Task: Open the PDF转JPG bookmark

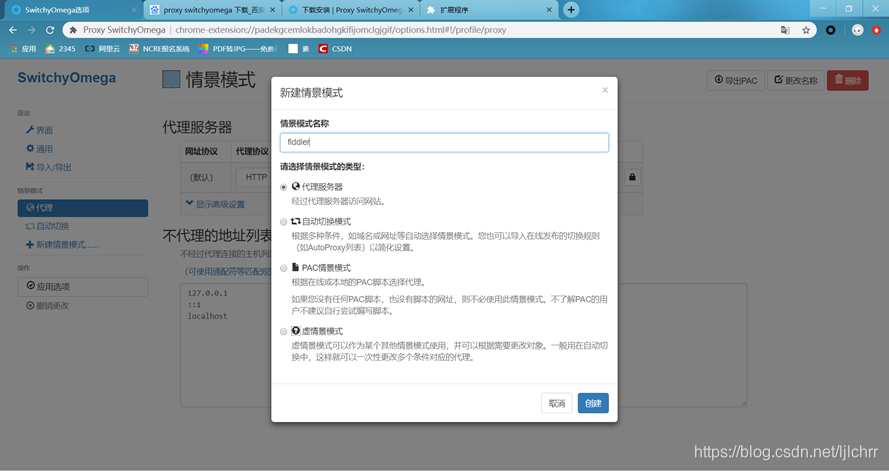Action: pyautogui.click(x=238, y=49)
